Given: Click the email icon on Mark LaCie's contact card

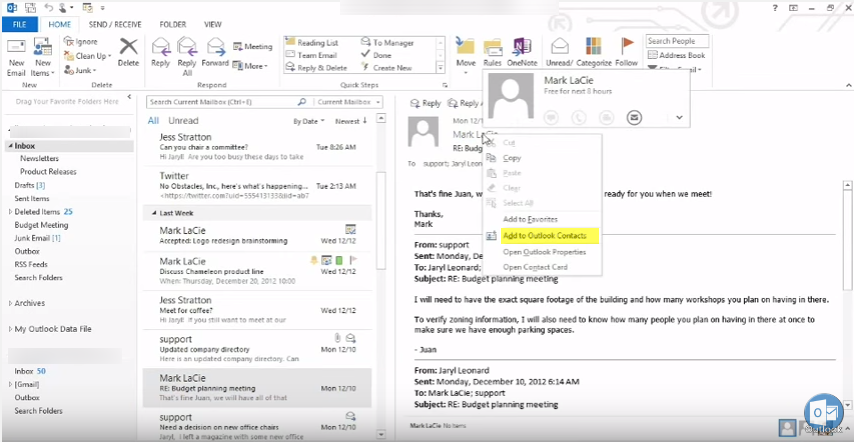Looking at the screenshot, I should coord(634,117).
